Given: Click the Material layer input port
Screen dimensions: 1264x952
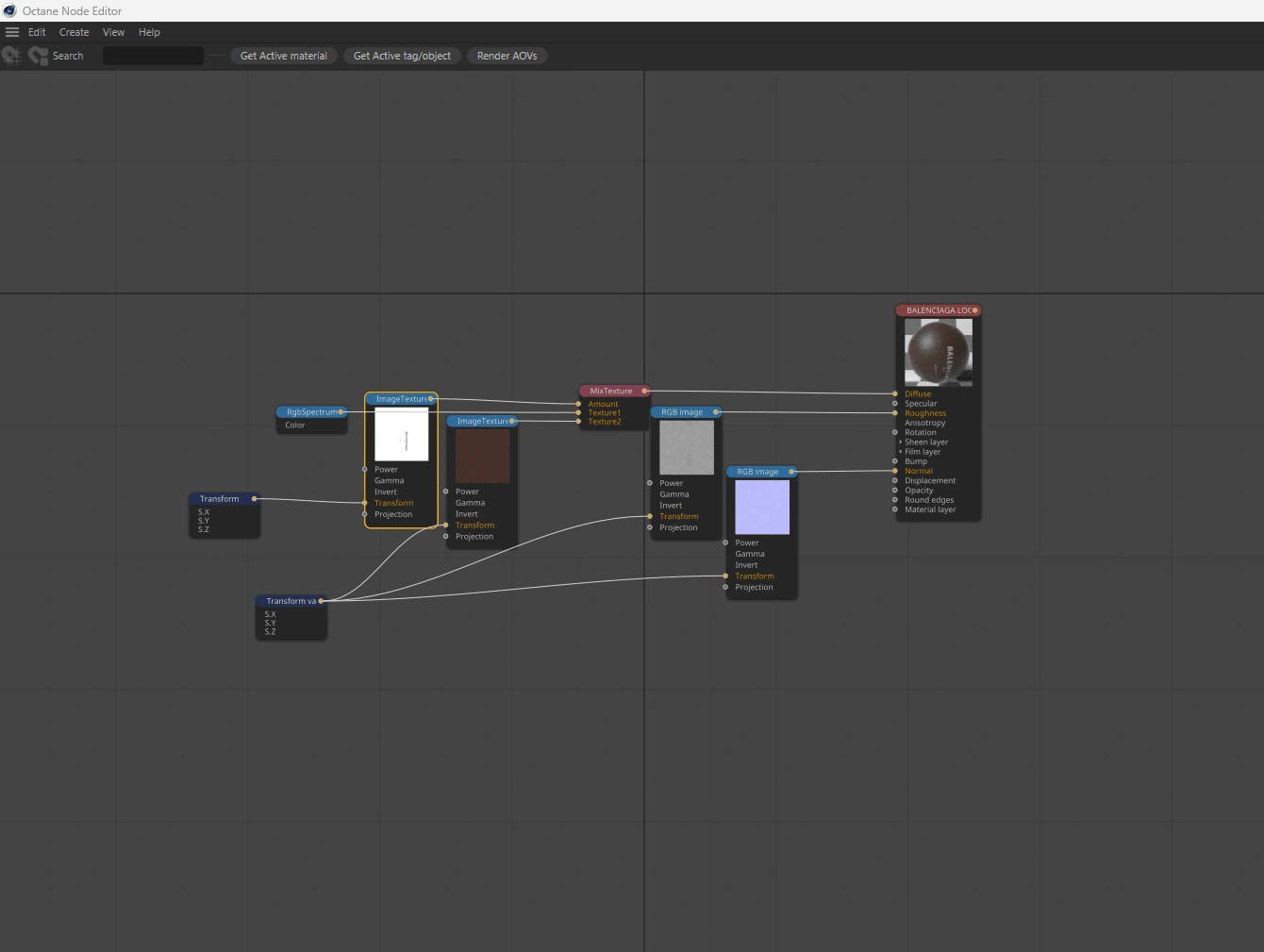Looking at the screenshot, I should 895,509.
